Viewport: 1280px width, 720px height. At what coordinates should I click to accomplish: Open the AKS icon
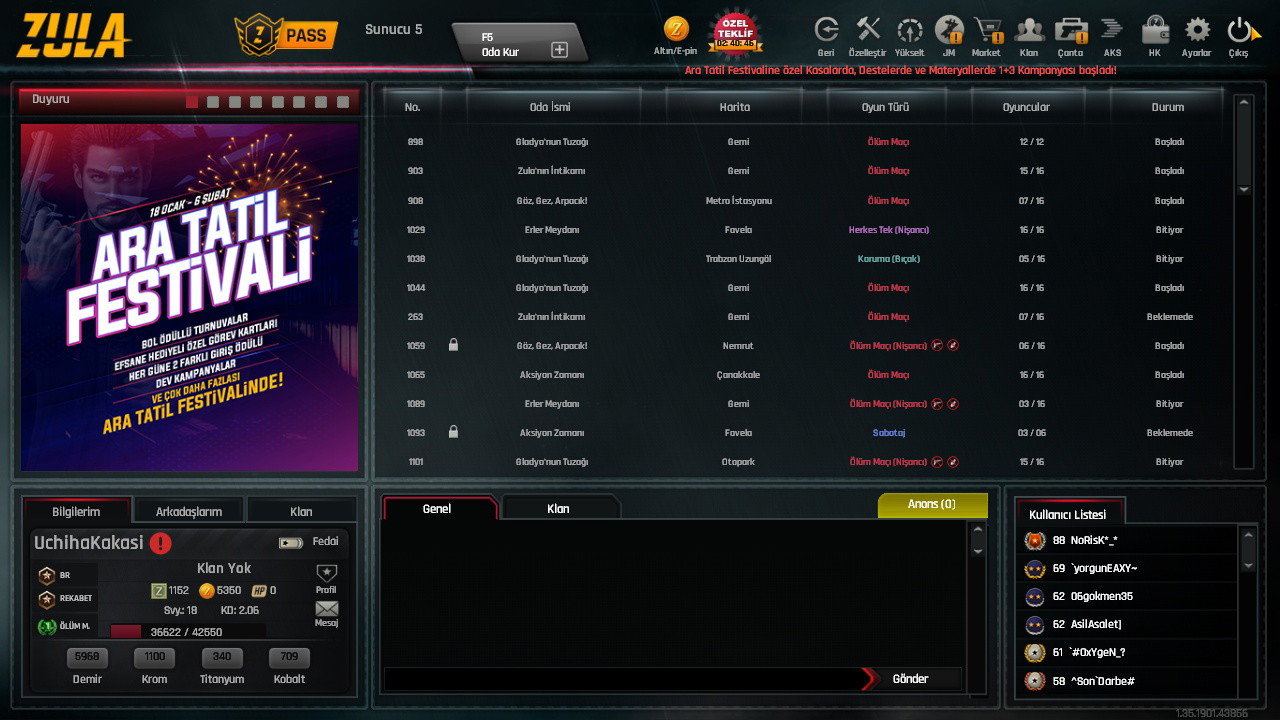coord(1112,29)
